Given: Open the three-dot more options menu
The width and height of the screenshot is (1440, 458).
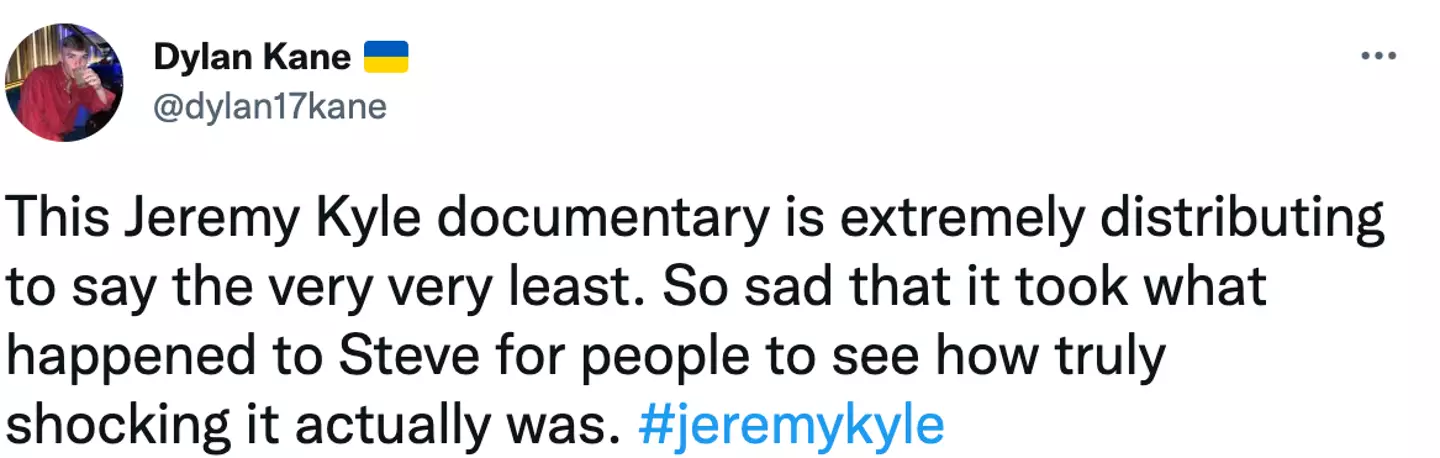Looking at the screenshot, I should pos(1378,55).
